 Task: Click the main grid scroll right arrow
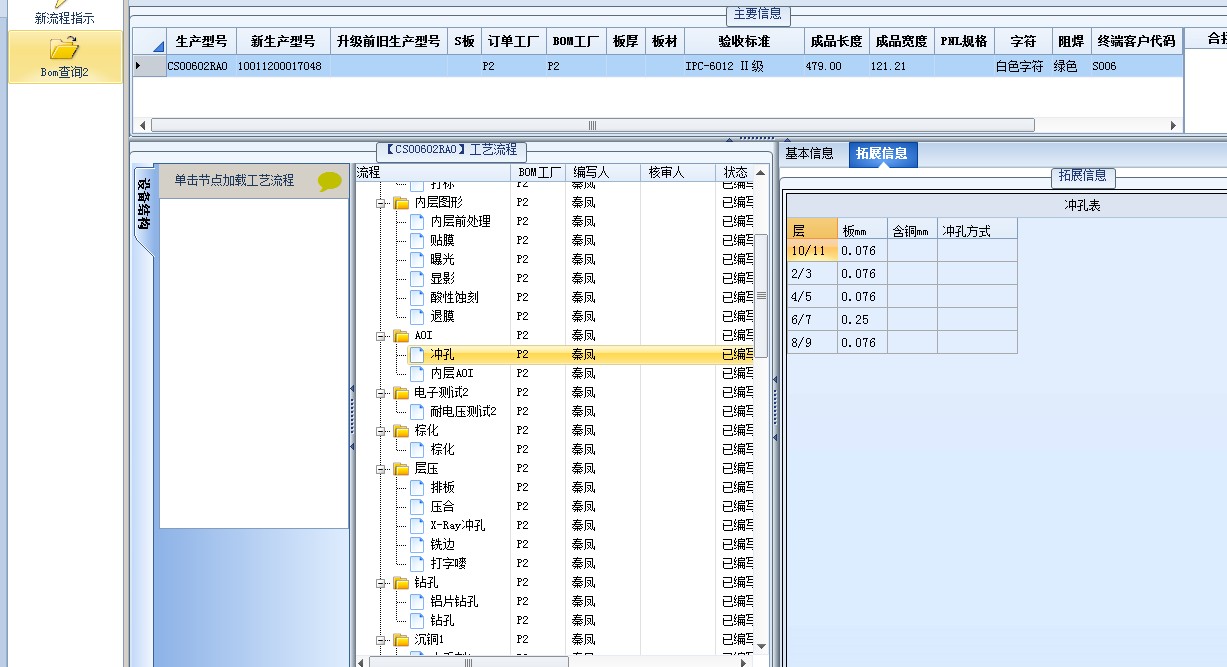[1174, 125]
